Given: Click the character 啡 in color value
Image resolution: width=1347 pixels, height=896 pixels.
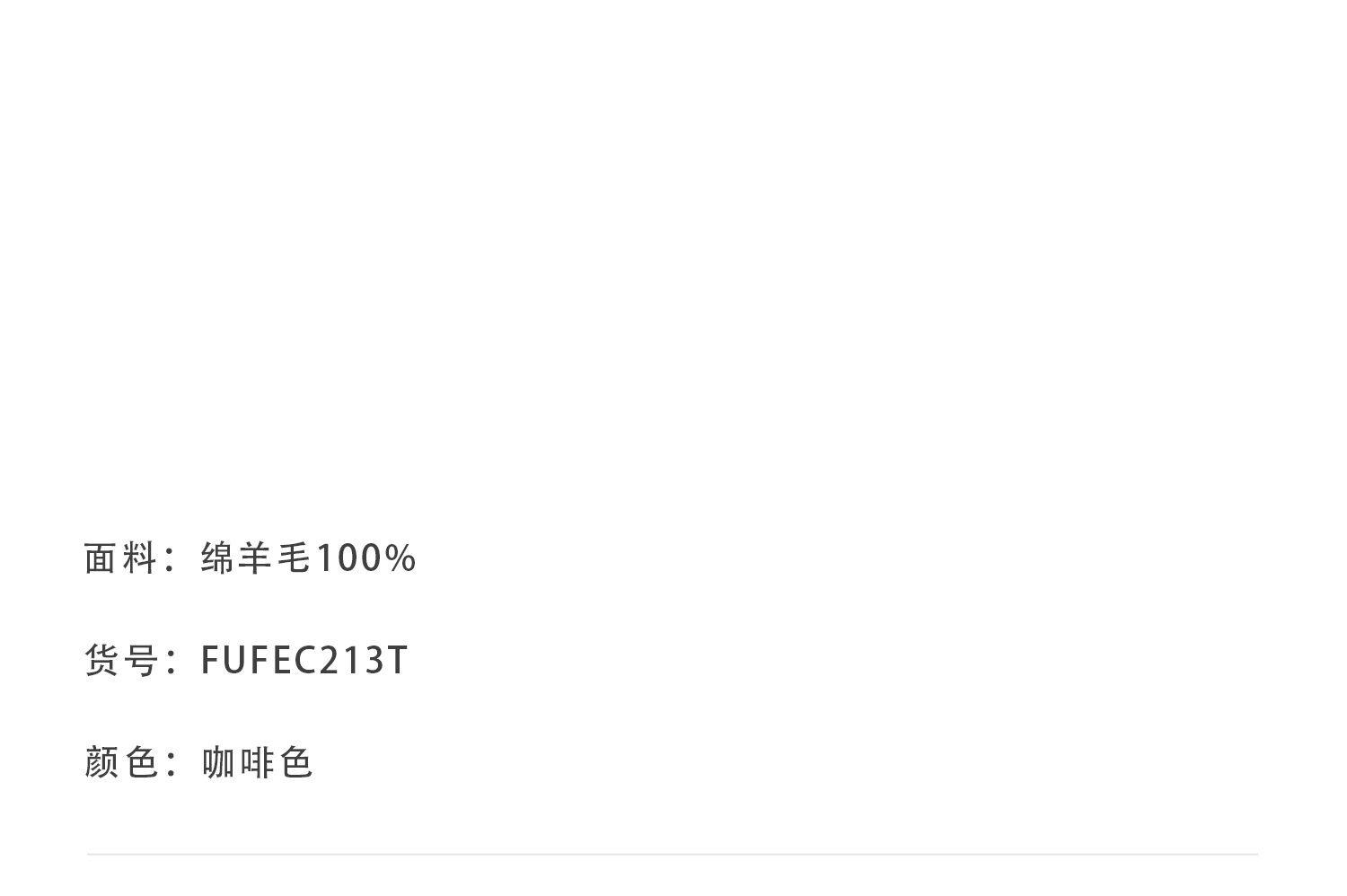Looking at the screenshot, I should click(x=257, y=762).
